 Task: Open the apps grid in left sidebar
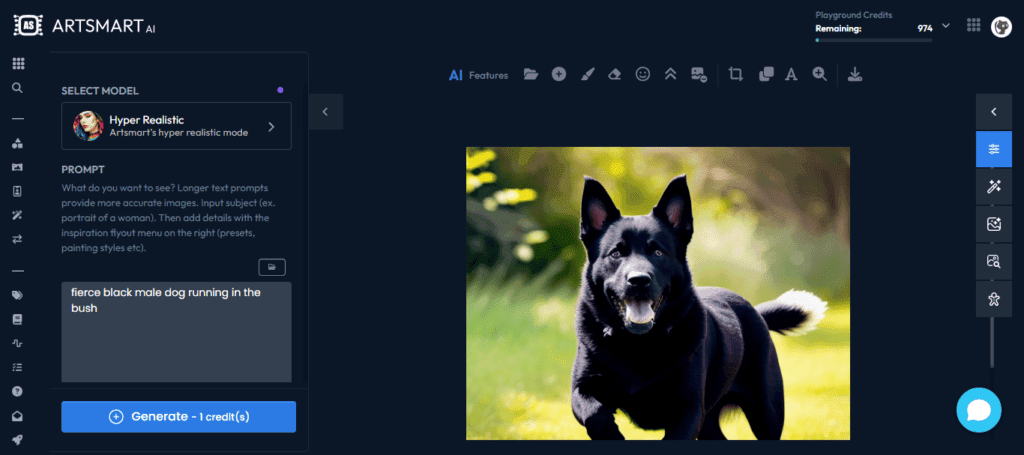pos(18,63)
